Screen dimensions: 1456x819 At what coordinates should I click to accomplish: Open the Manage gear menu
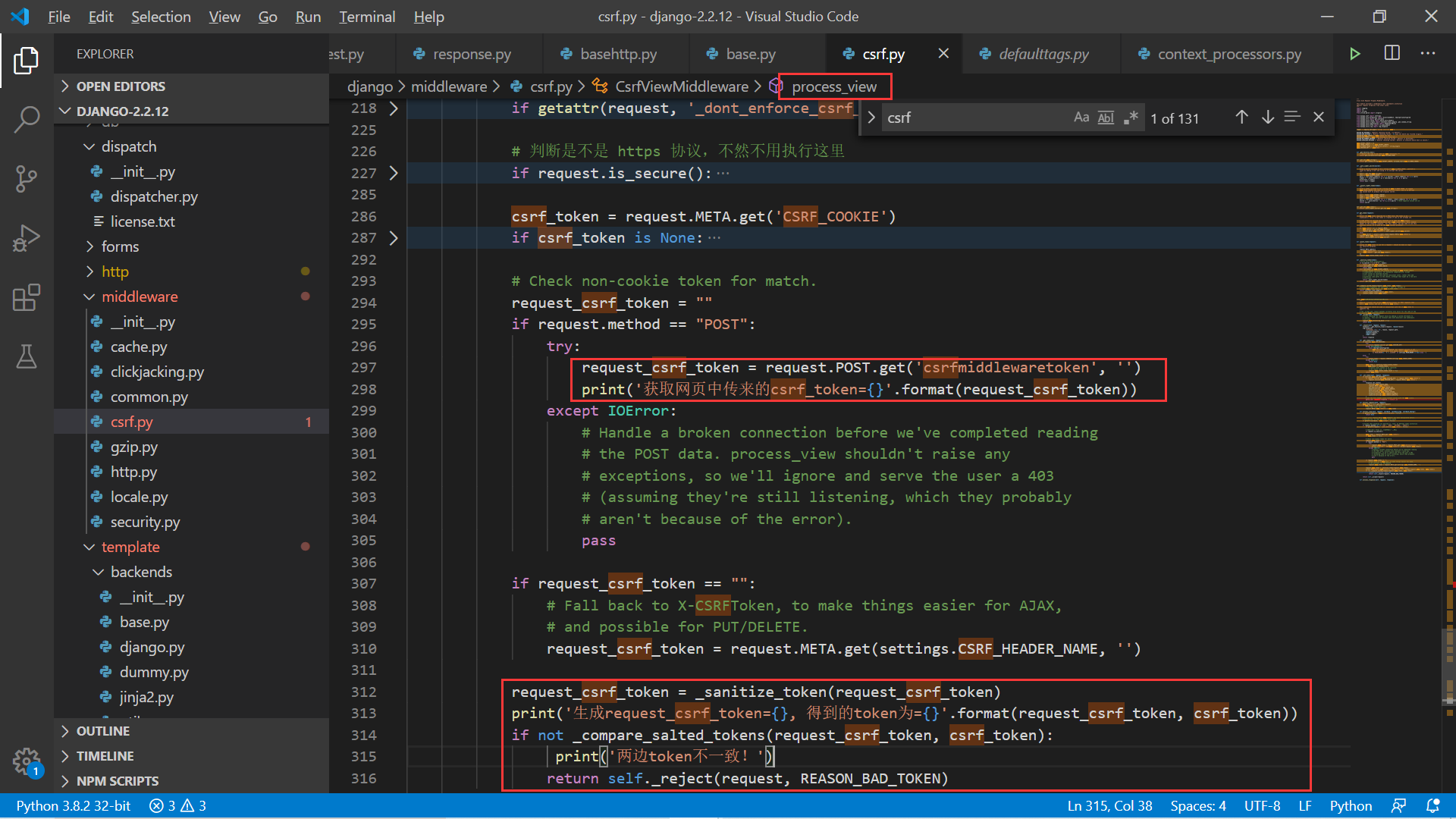(27, 761)
